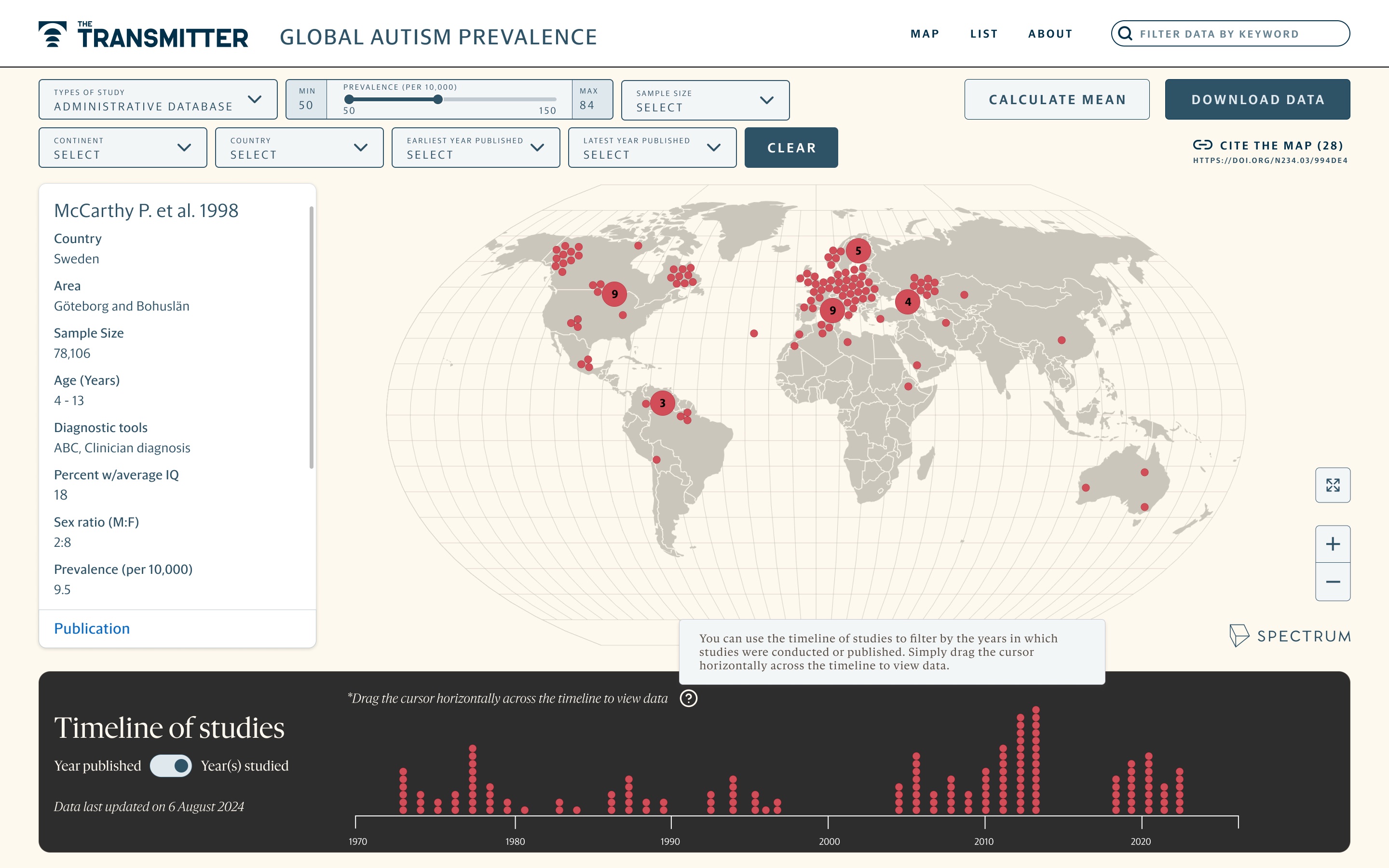The width and height of the screenshot is (1389, 868).
Task: Click the Calculate Mean button
Action: [x=1057, y=99]
